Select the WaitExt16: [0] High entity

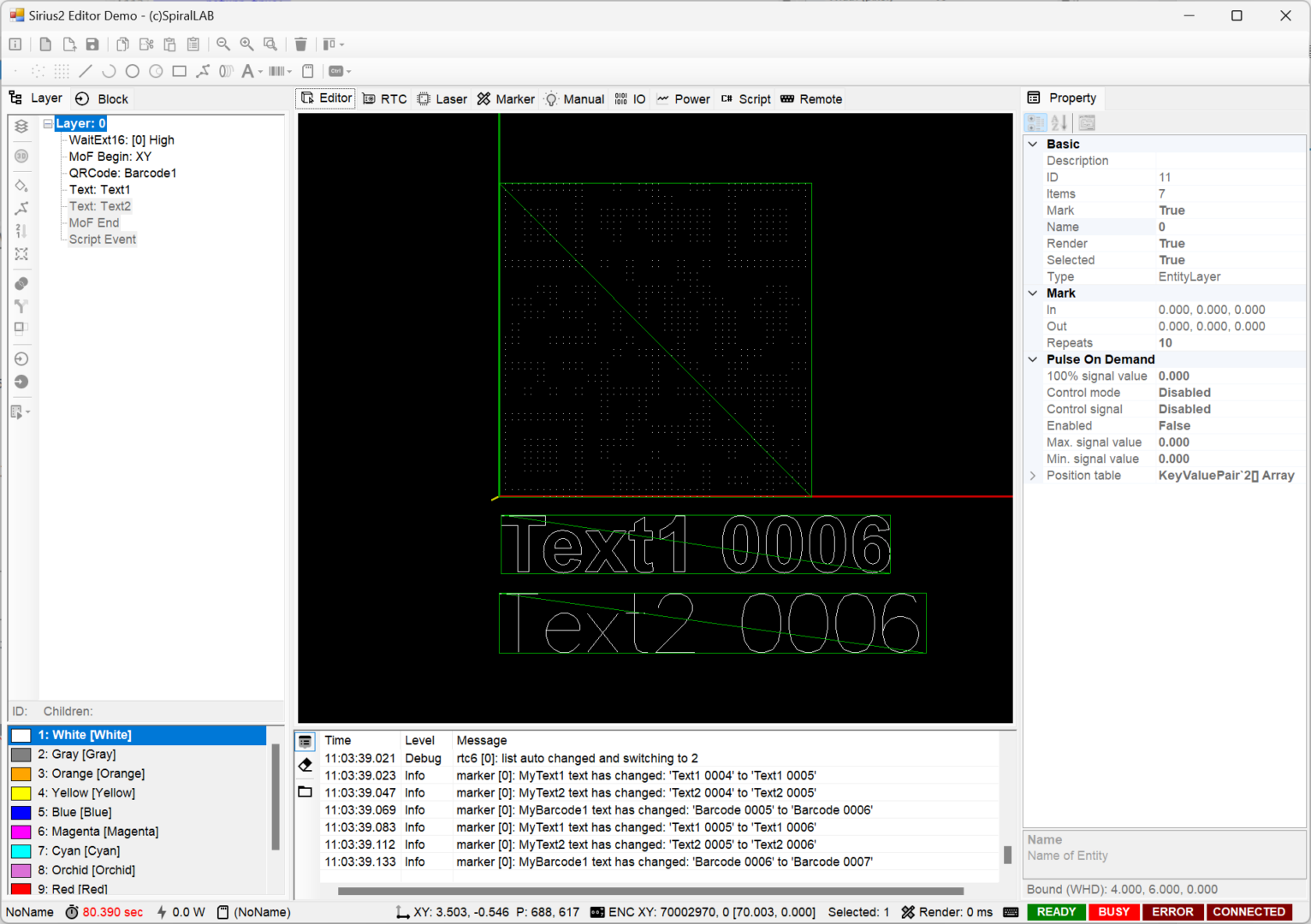(x=122, y=139)
